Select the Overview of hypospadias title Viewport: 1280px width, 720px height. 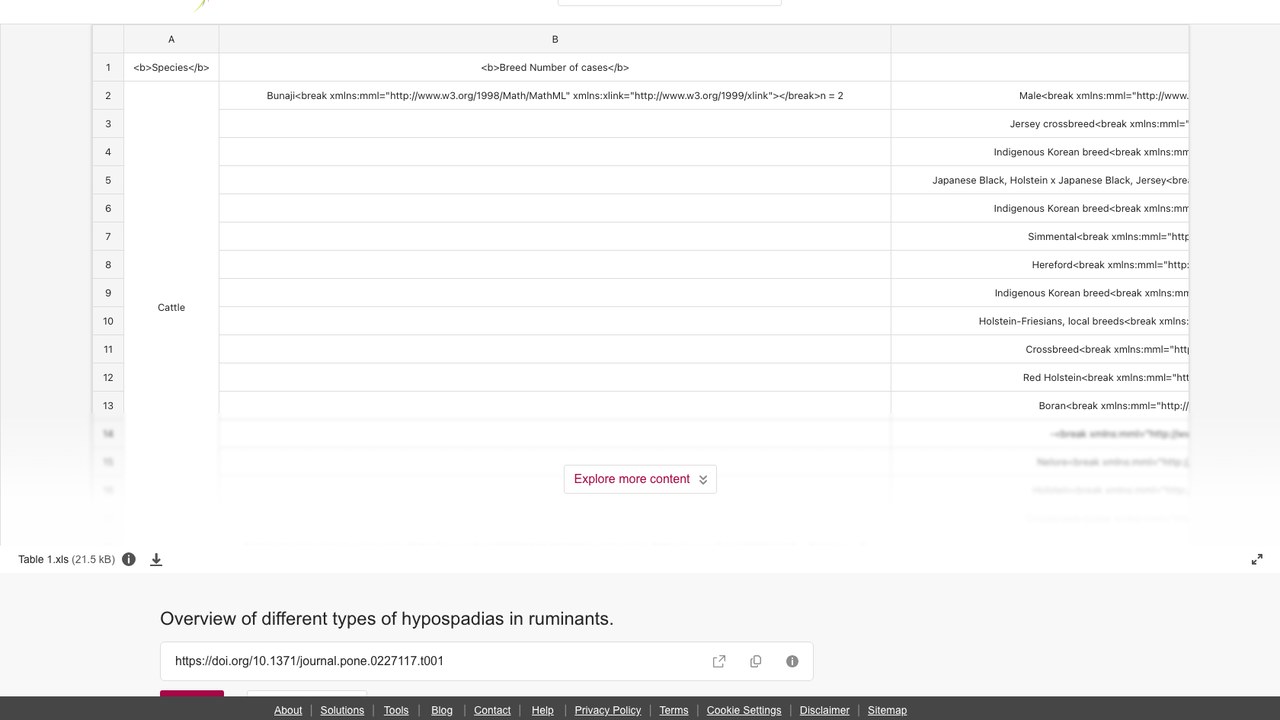pos(387,618)
